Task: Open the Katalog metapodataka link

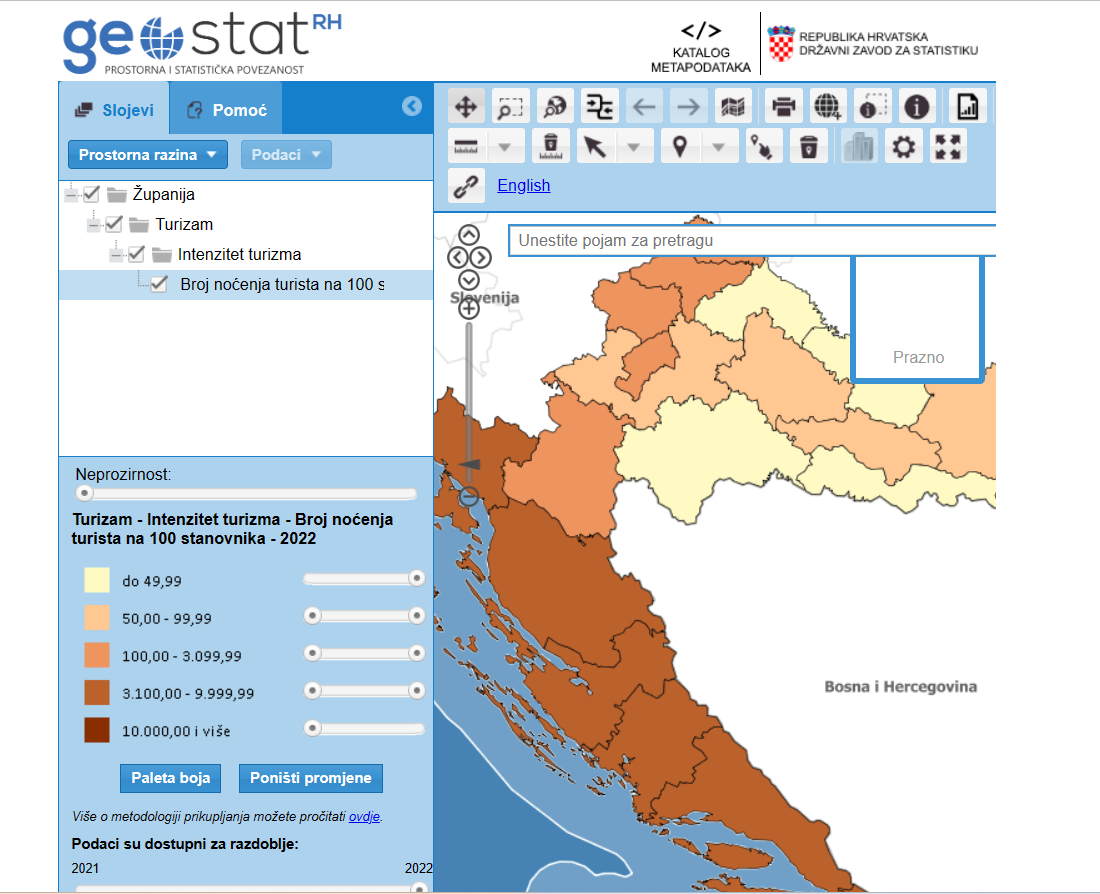Action: [x=700, y=48]
